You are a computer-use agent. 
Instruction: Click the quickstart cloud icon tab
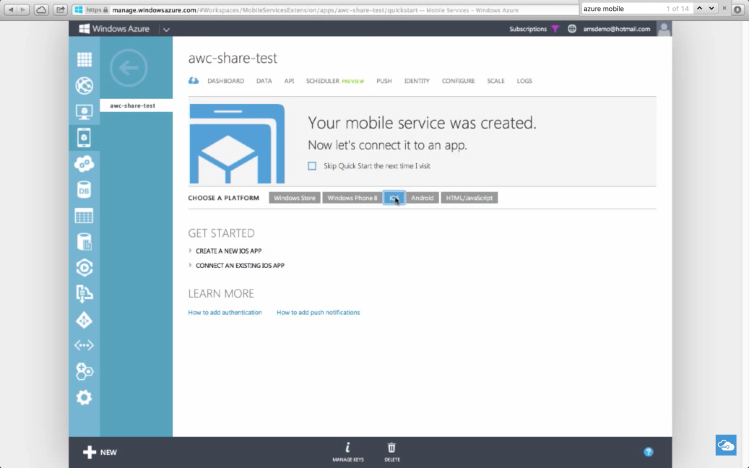point(193,81)
